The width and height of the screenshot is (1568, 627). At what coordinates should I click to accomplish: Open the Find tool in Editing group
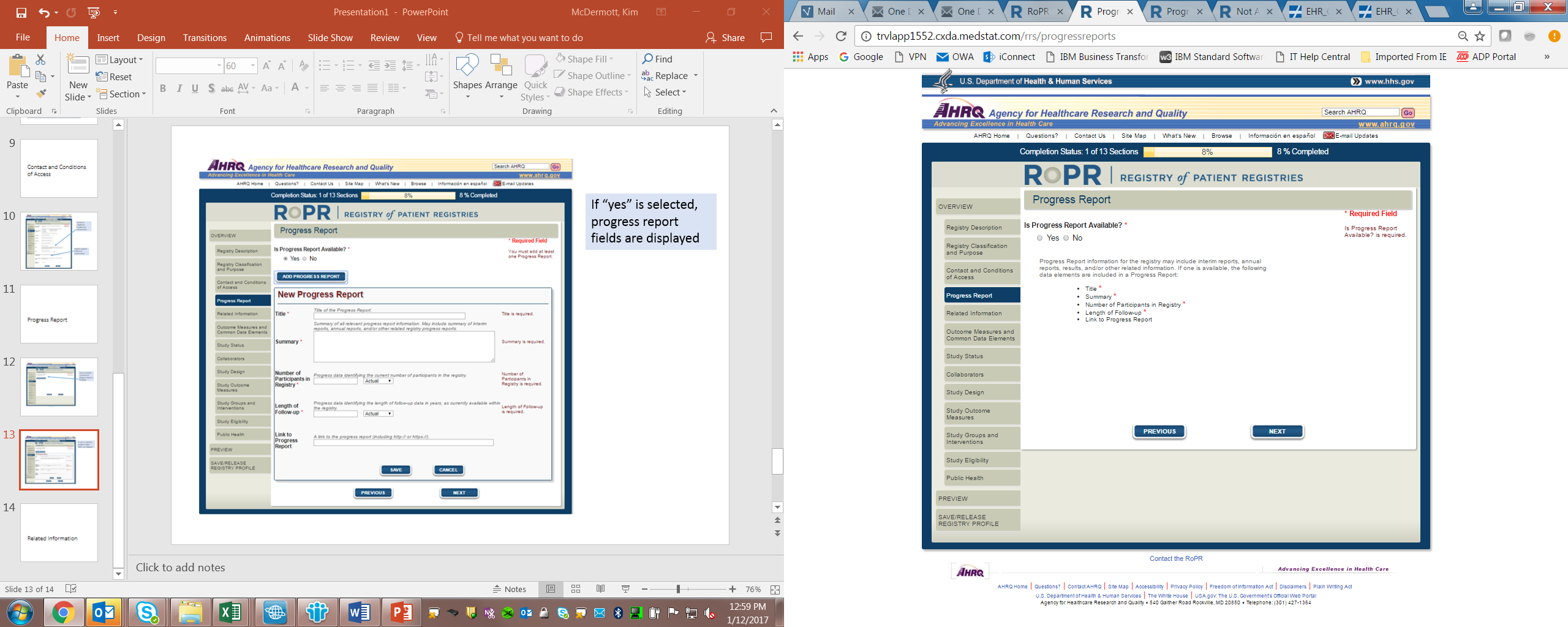tap(657, 59)
